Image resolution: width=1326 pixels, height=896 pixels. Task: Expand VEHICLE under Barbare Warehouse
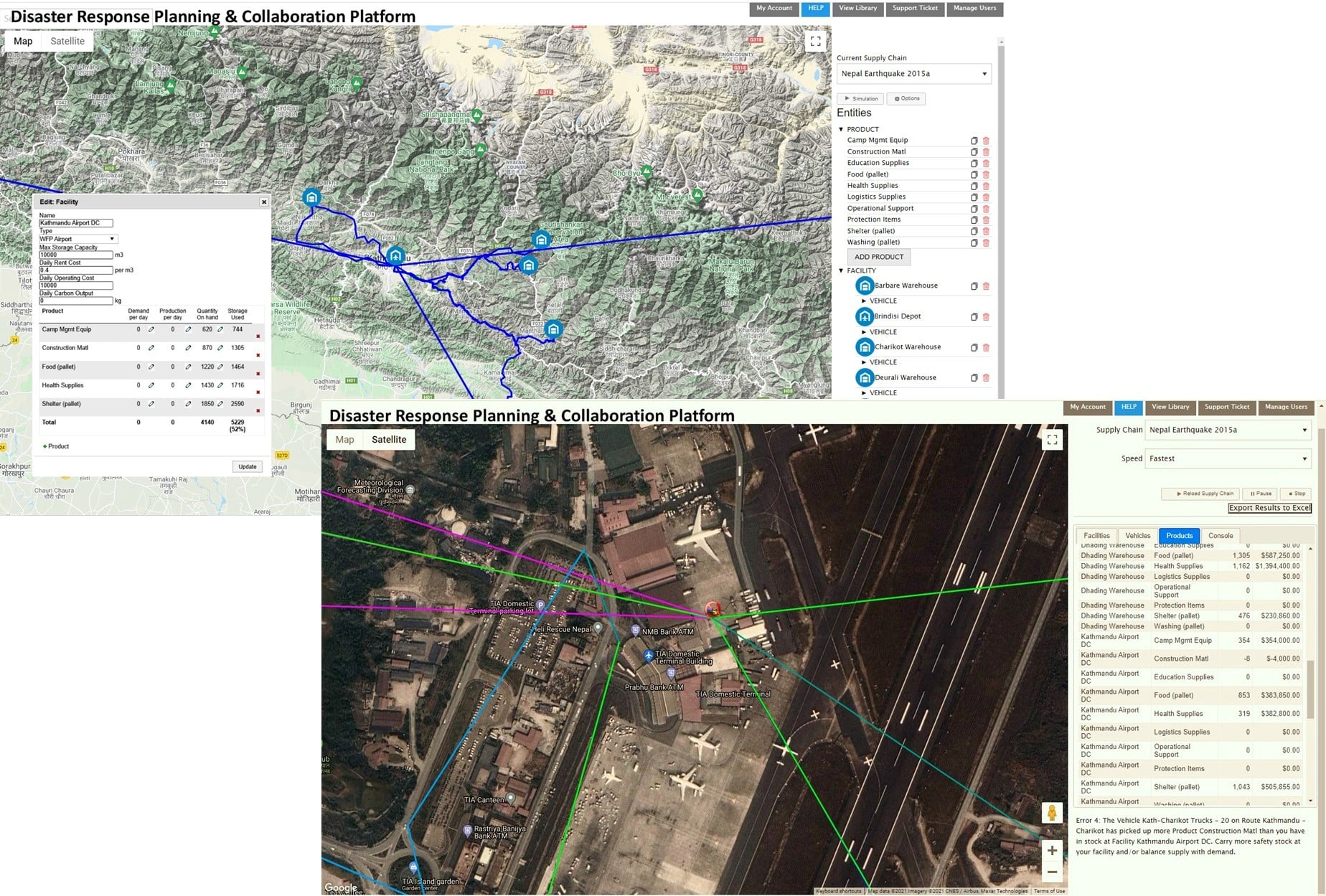pyautogui.click(x=864, y=301)
